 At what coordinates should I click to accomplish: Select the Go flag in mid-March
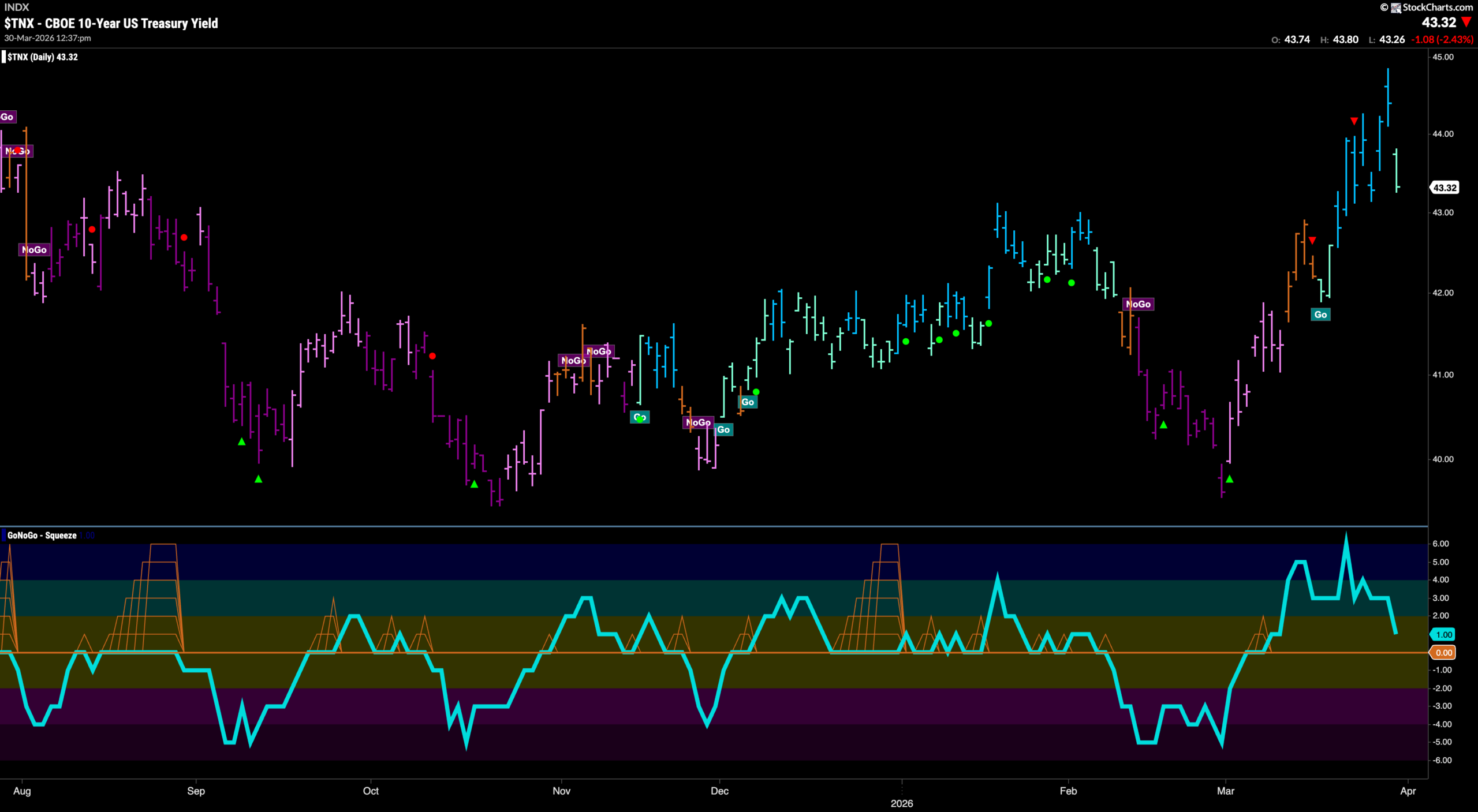click(x=1320, y=315)
